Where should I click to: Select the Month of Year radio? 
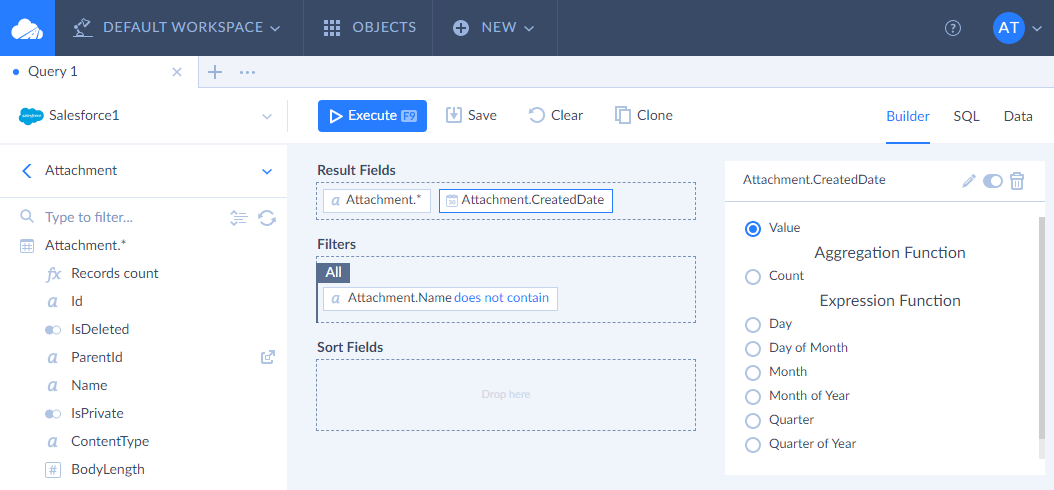[753, 397]
